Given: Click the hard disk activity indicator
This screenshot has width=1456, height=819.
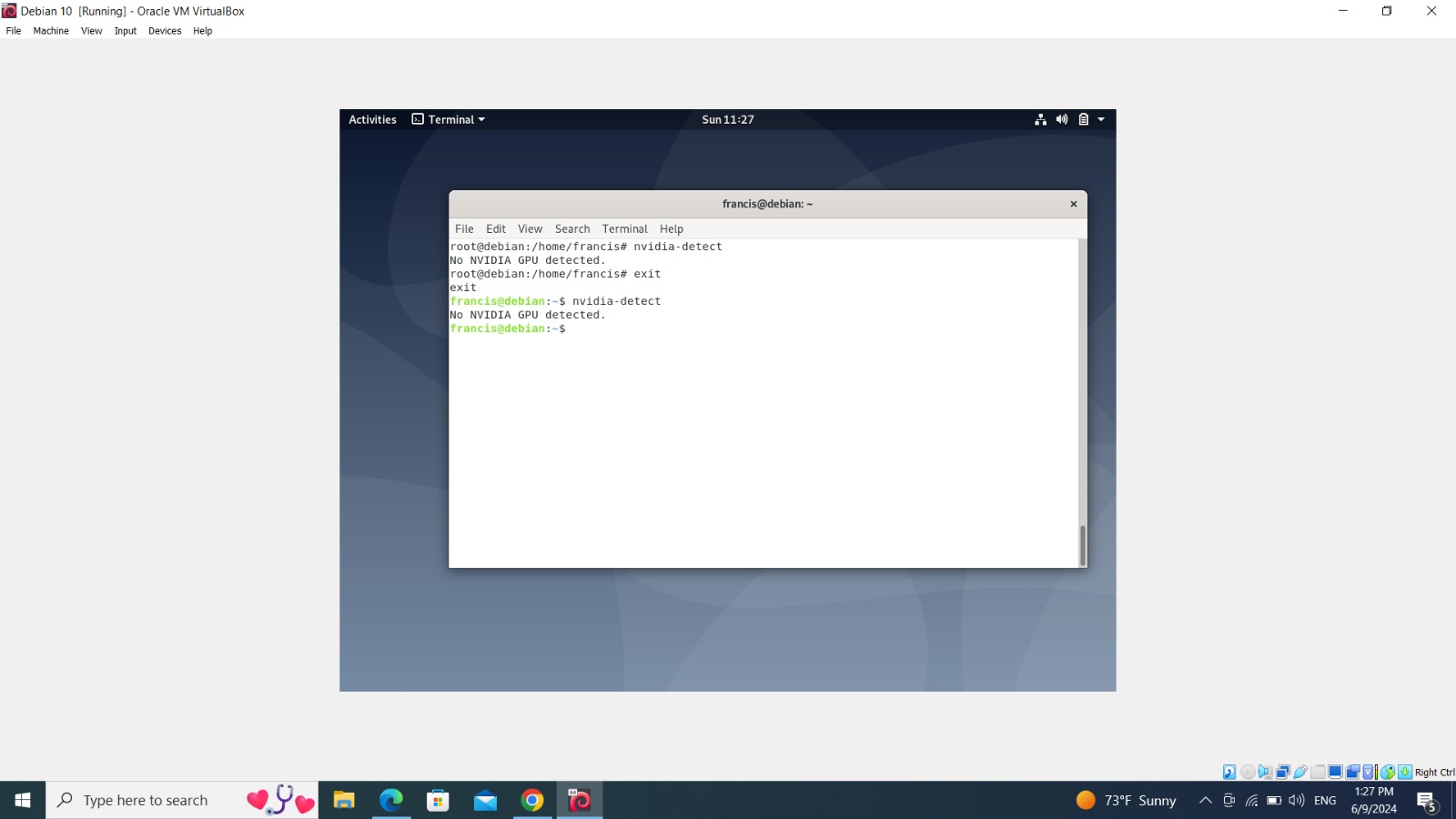Looking at the screenshot, I should point(1229,772).
